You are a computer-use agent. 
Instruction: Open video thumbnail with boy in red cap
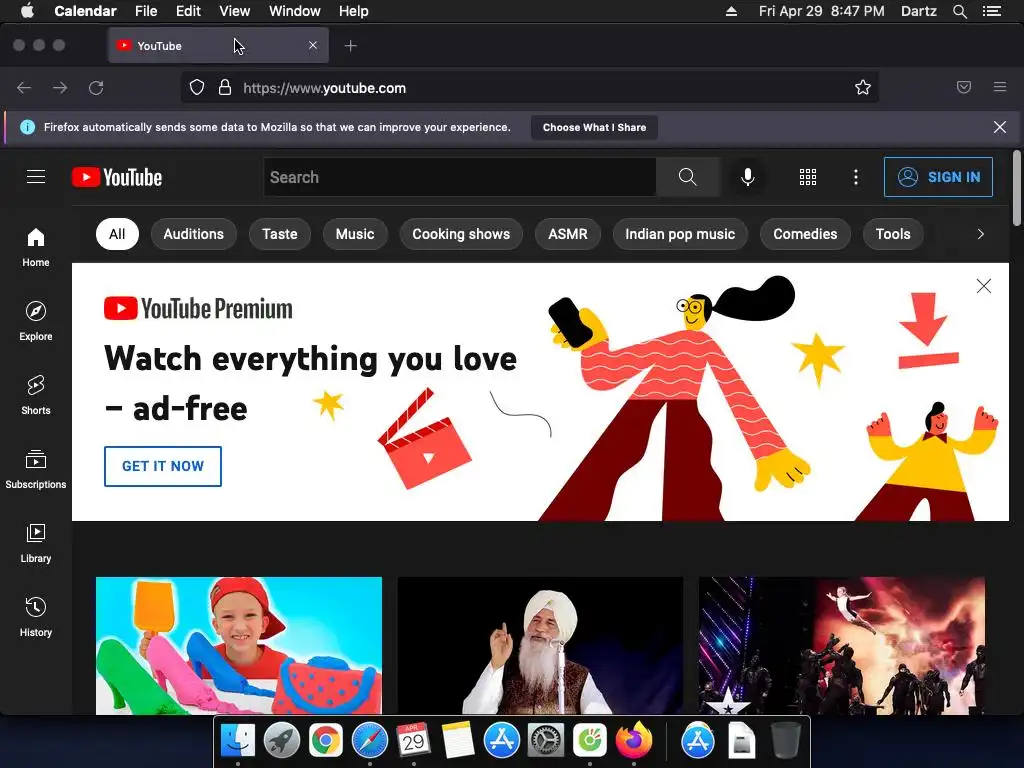tap(239, 645)
